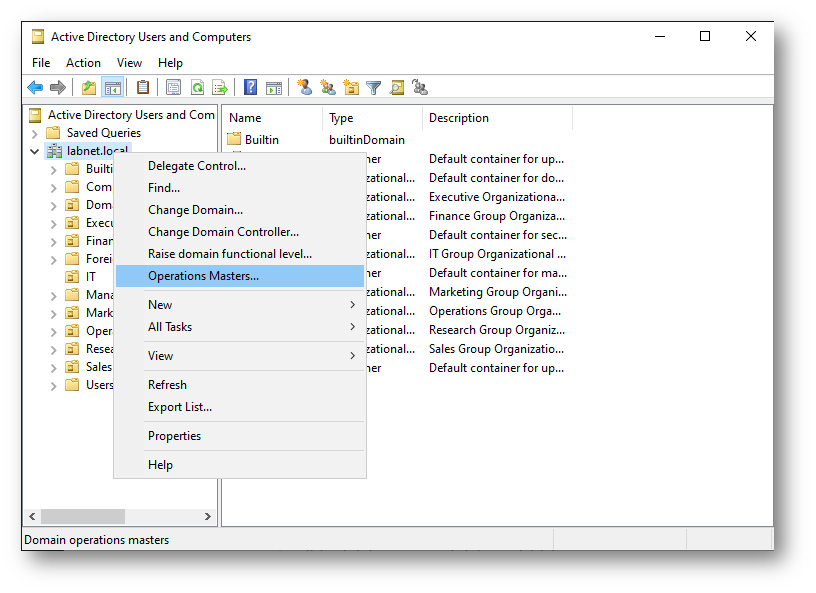
Task: Select the Saved Queries tree item
Action: click(x=104, y=133)
